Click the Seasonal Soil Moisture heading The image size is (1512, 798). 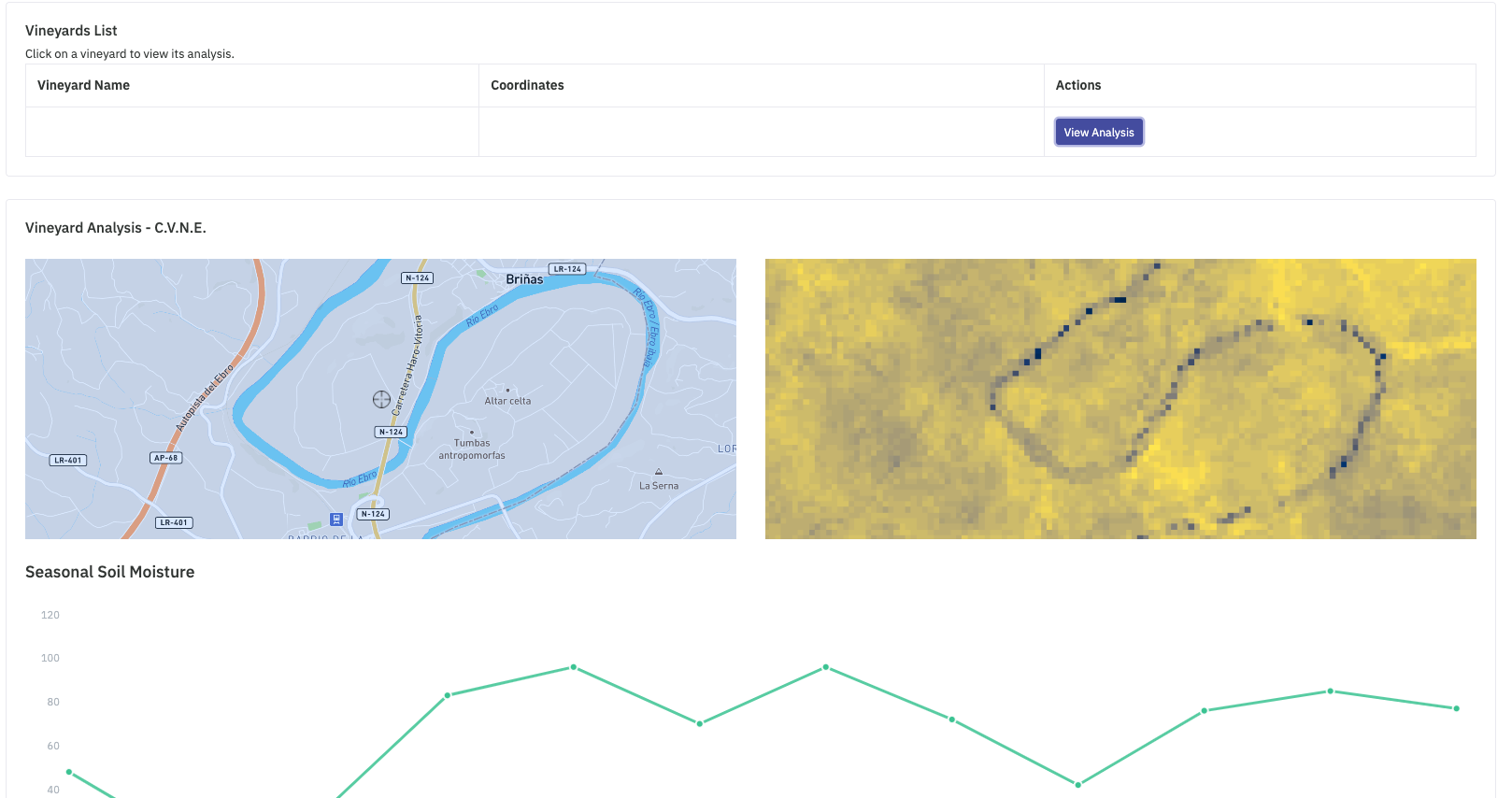tap(110, 572)
